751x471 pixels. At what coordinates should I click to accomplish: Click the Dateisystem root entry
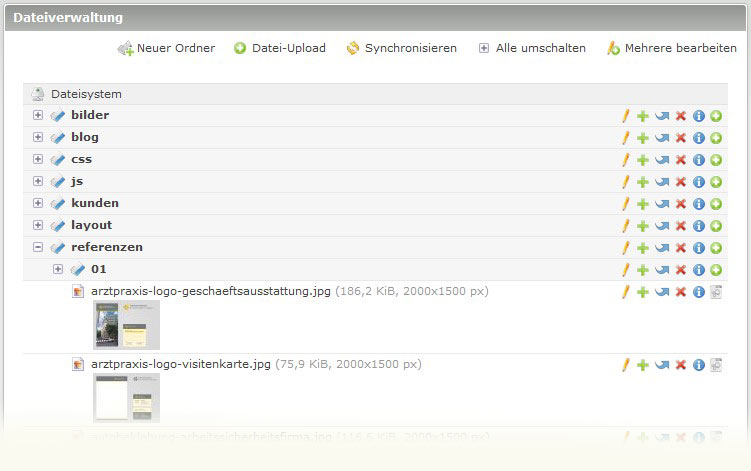(x=86, y=94)
